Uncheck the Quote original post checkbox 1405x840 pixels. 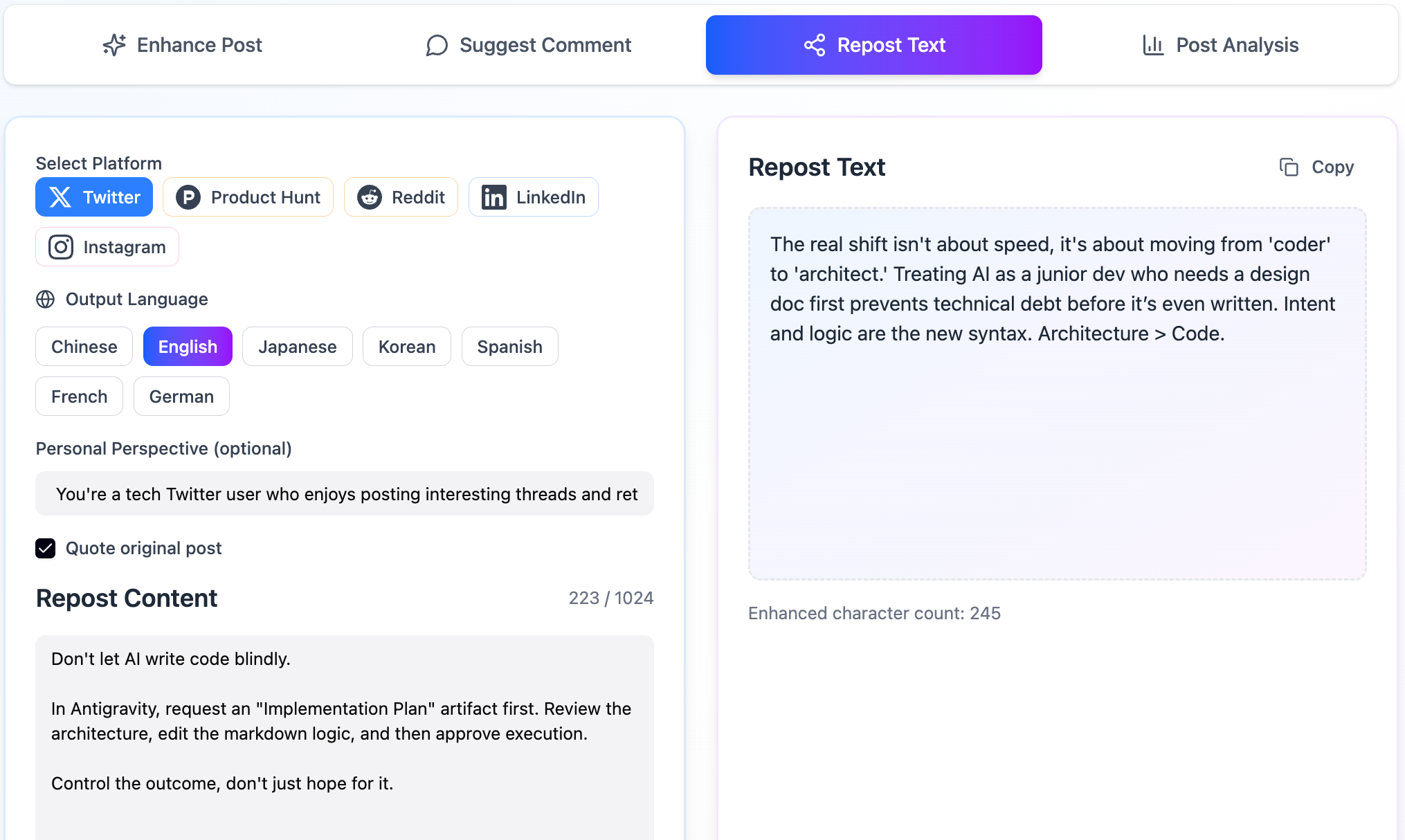(45, 548)
